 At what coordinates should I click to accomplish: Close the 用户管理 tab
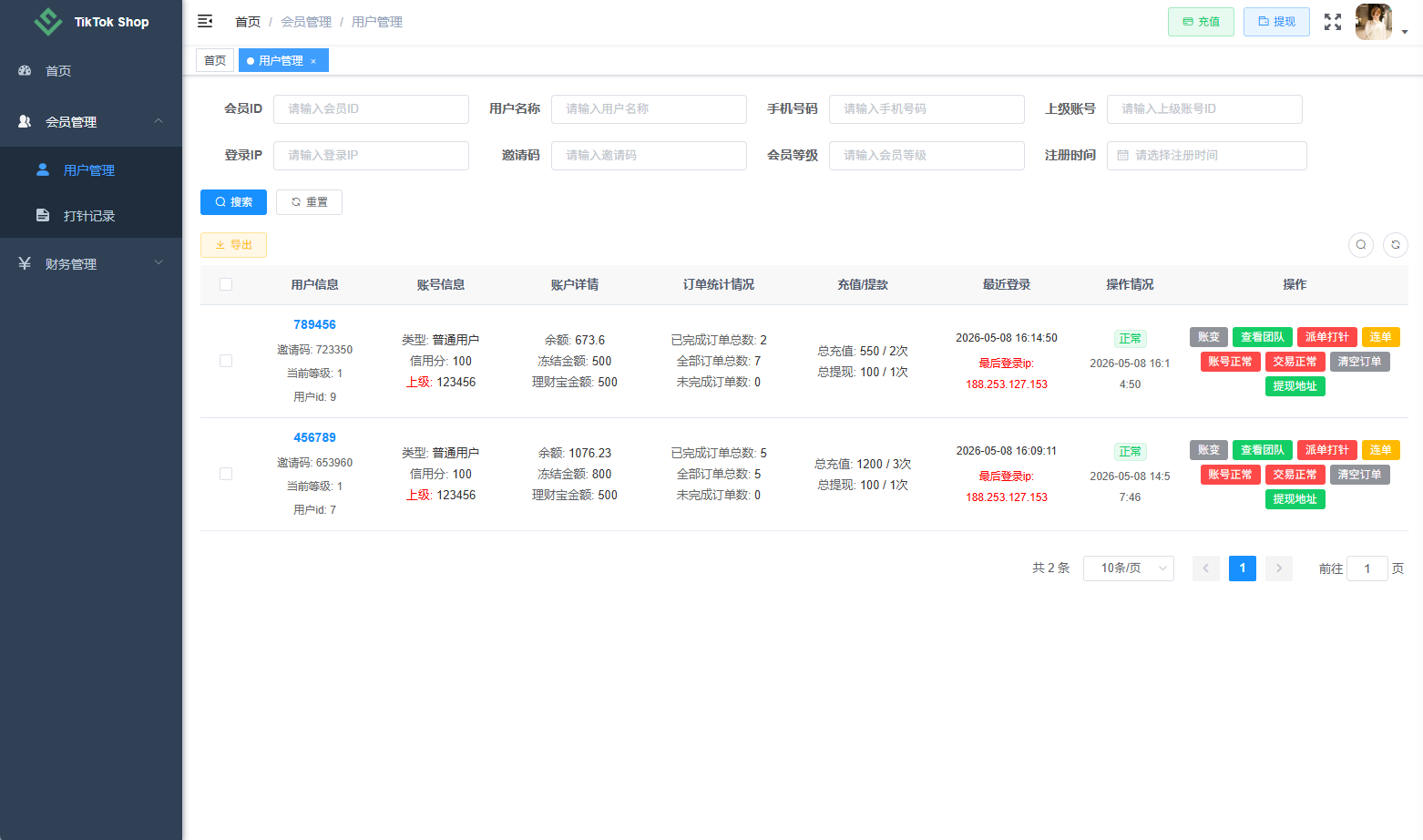click(x=313, y=61)
